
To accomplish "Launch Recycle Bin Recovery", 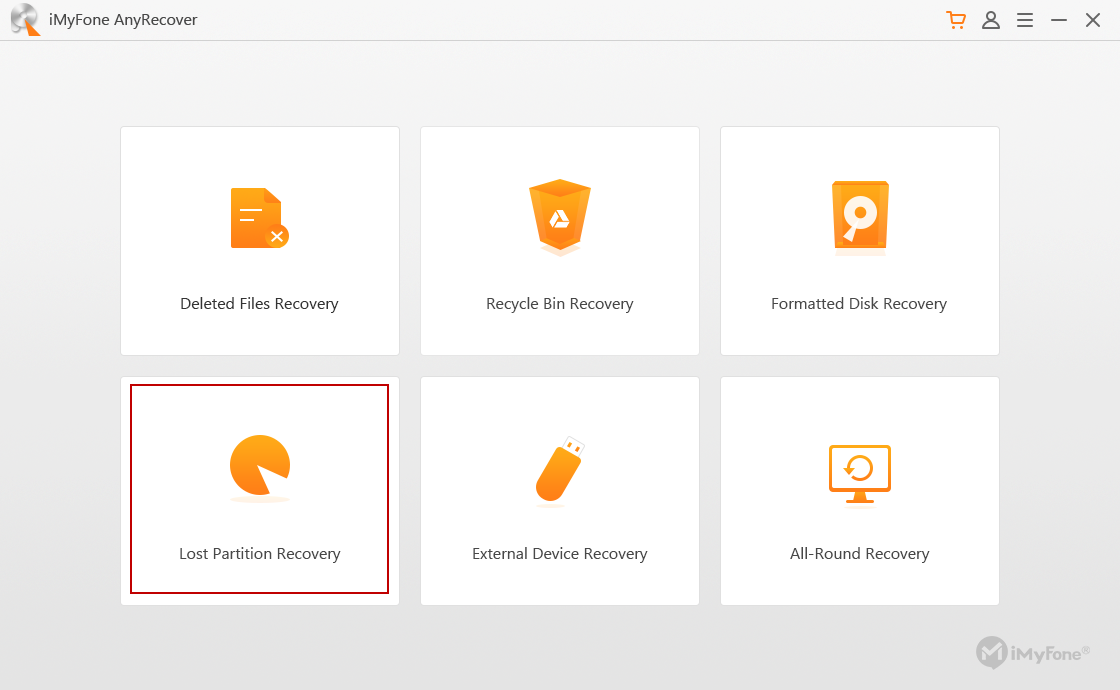I will pos(559,240).
